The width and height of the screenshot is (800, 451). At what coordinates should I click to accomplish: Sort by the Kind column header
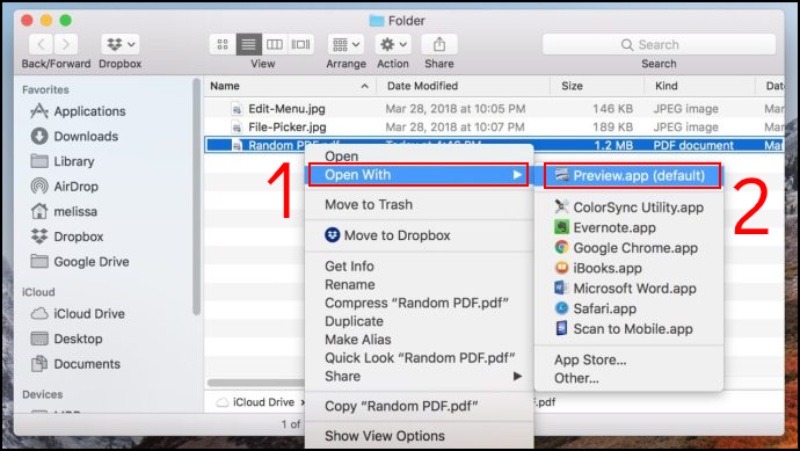699,86
